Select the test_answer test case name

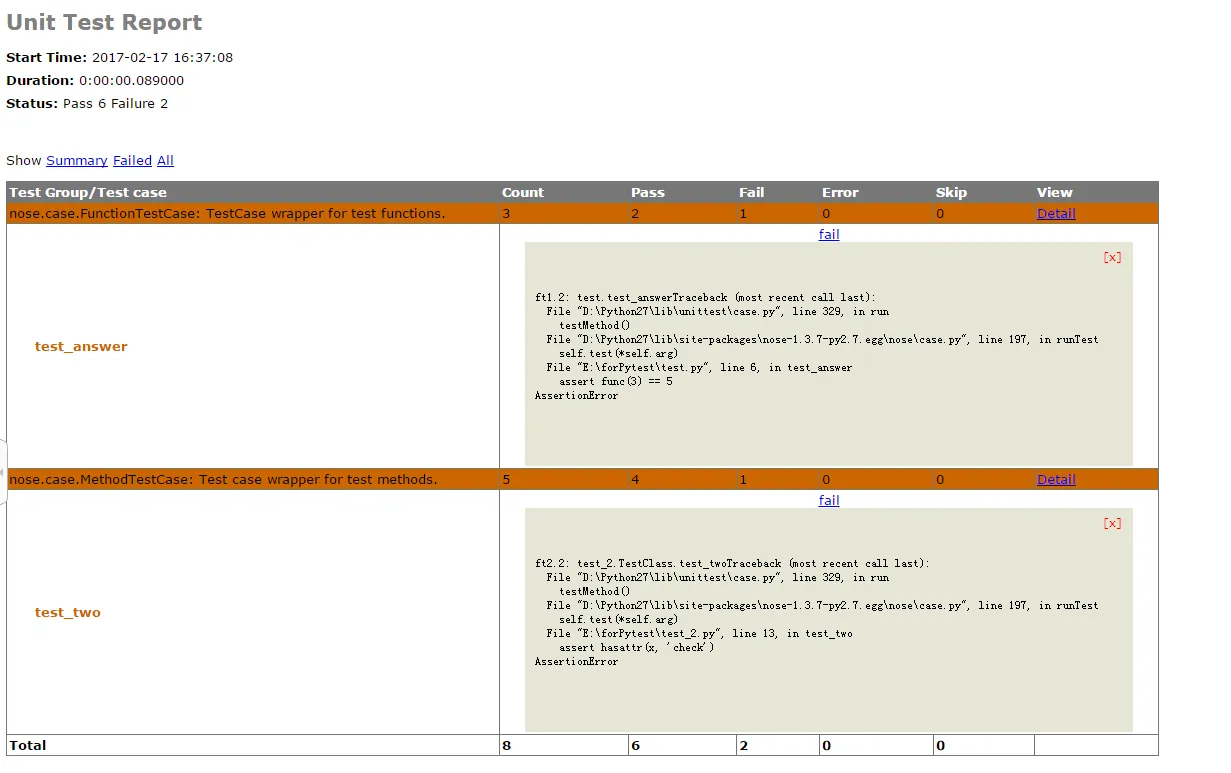[x=81, y=347]
